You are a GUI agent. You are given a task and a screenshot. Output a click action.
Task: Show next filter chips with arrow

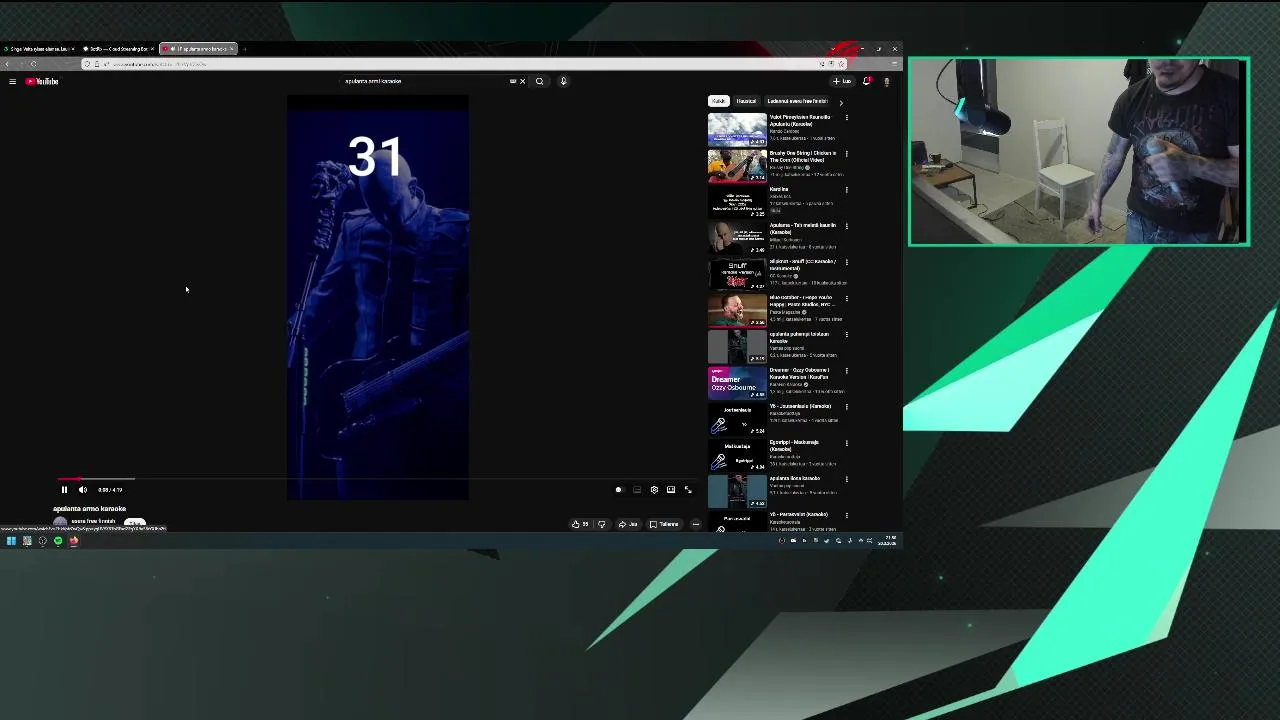coord(841,102)
